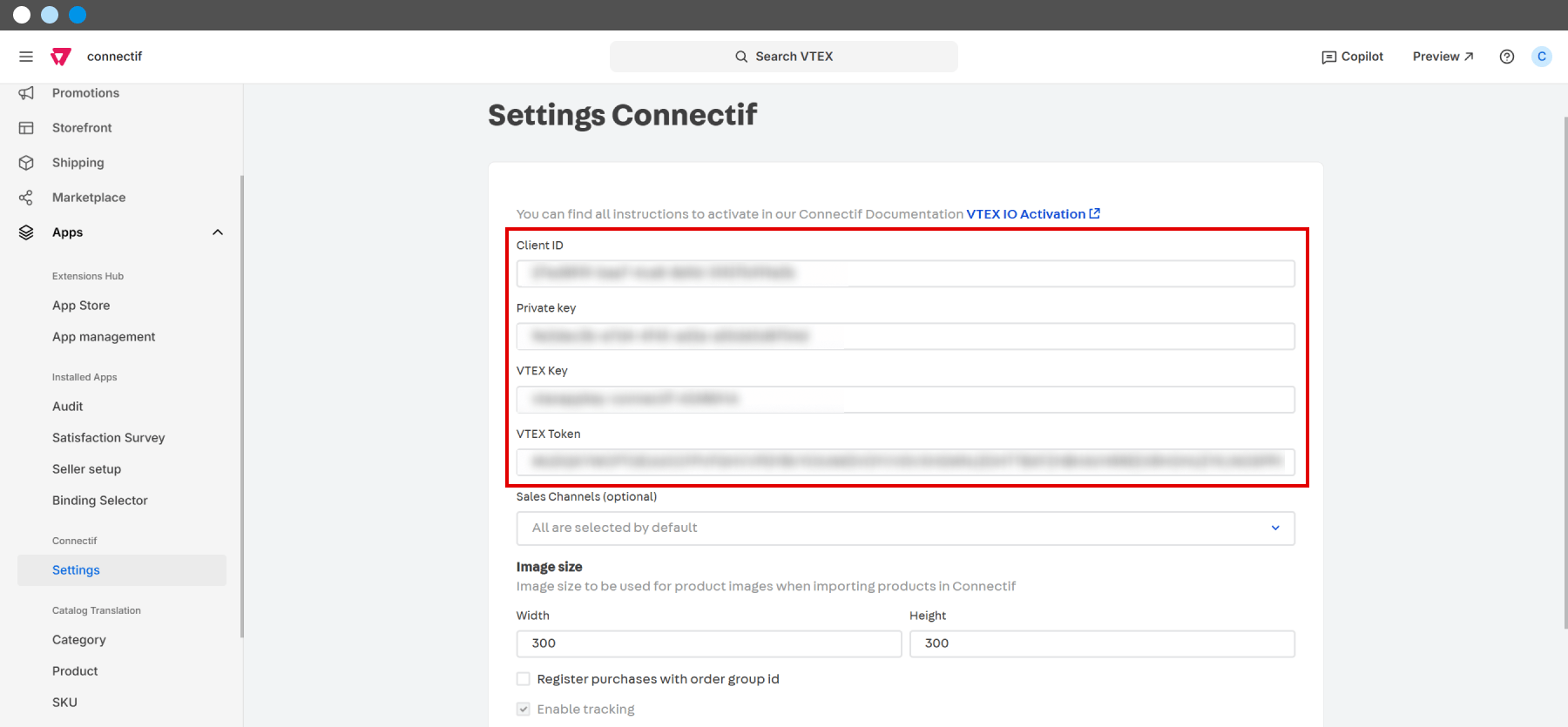Open the Audit app
Image resolution: width=1568 pixels, height=727 pixels.
(67, 407)
